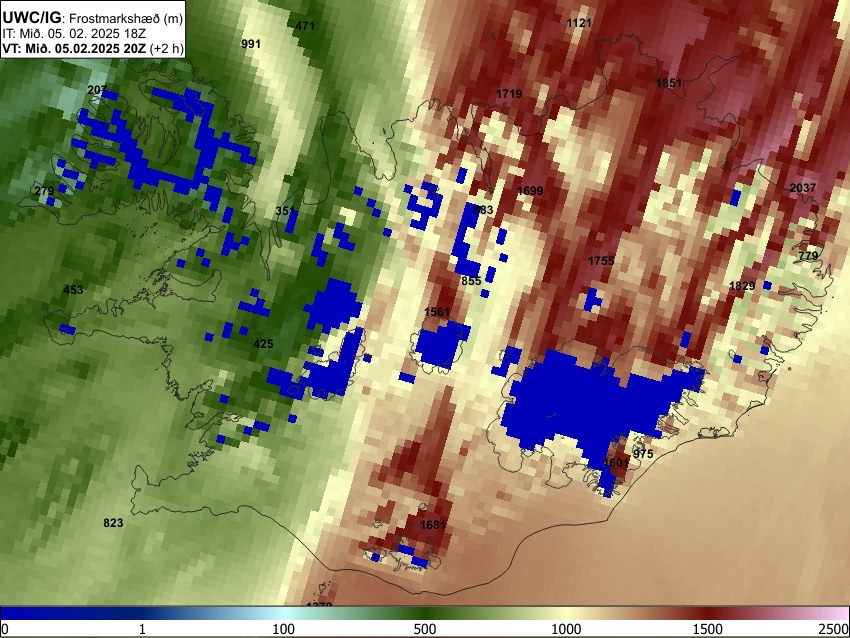Click the UWC/IG Frostmarkshæð title text
Viewport: 850px width, 638px height.
93,18
